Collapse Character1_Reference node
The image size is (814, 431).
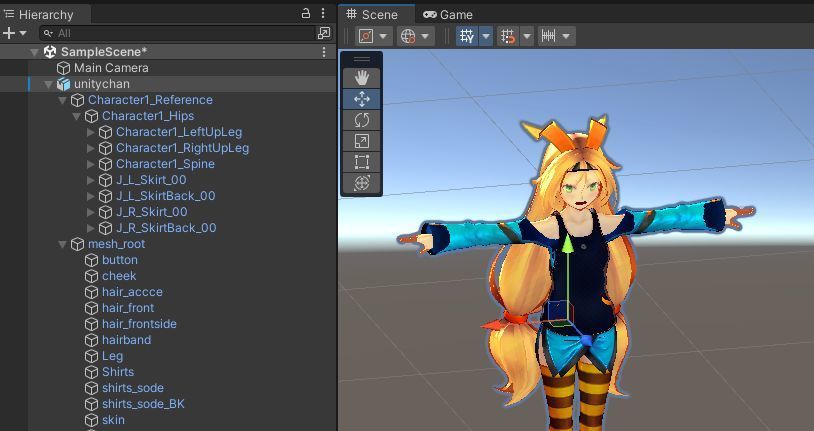point(62,100)
